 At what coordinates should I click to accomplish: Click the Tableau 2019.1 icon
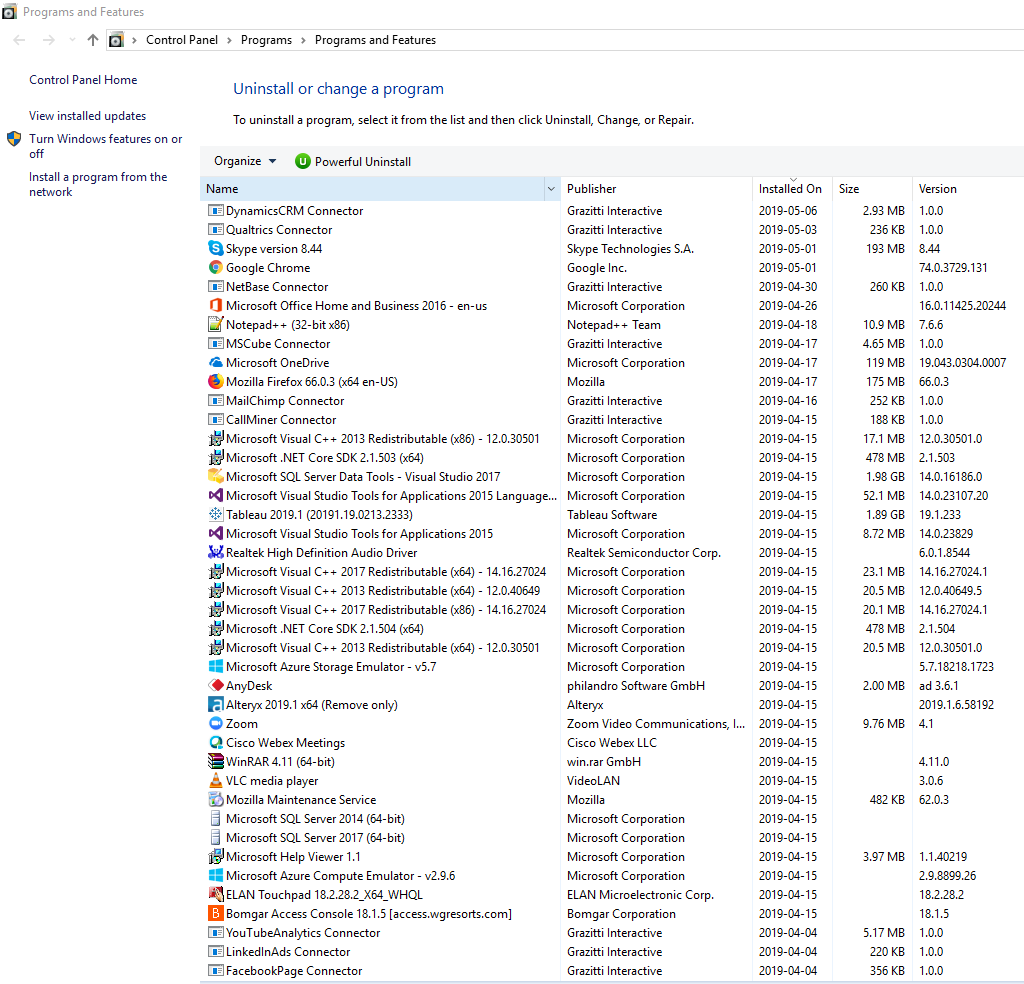216,515
